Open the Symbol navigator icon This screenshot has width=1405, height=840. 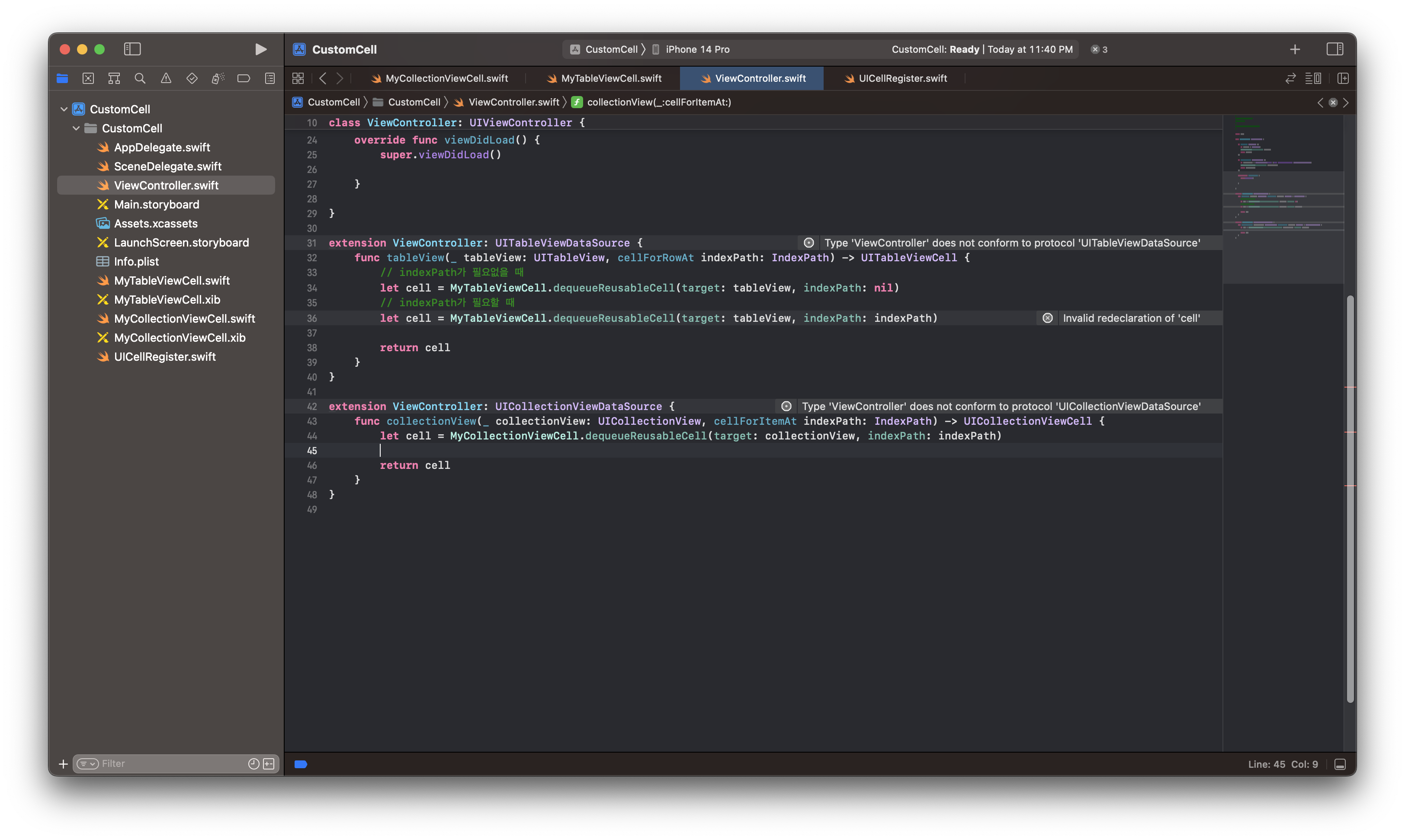(114, 78)
